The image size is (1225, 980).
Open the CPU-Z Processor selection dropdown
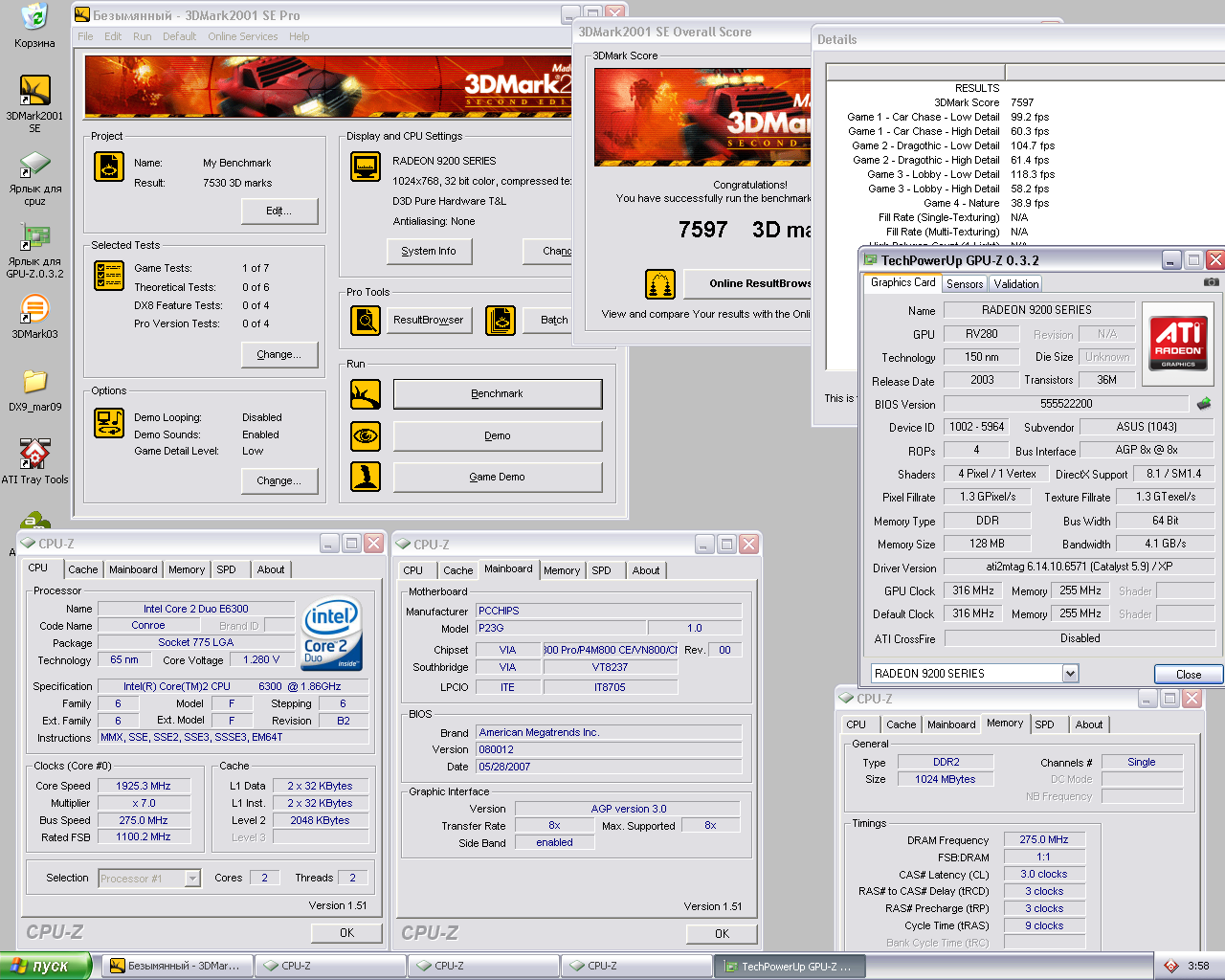click(x=192, y=878)
